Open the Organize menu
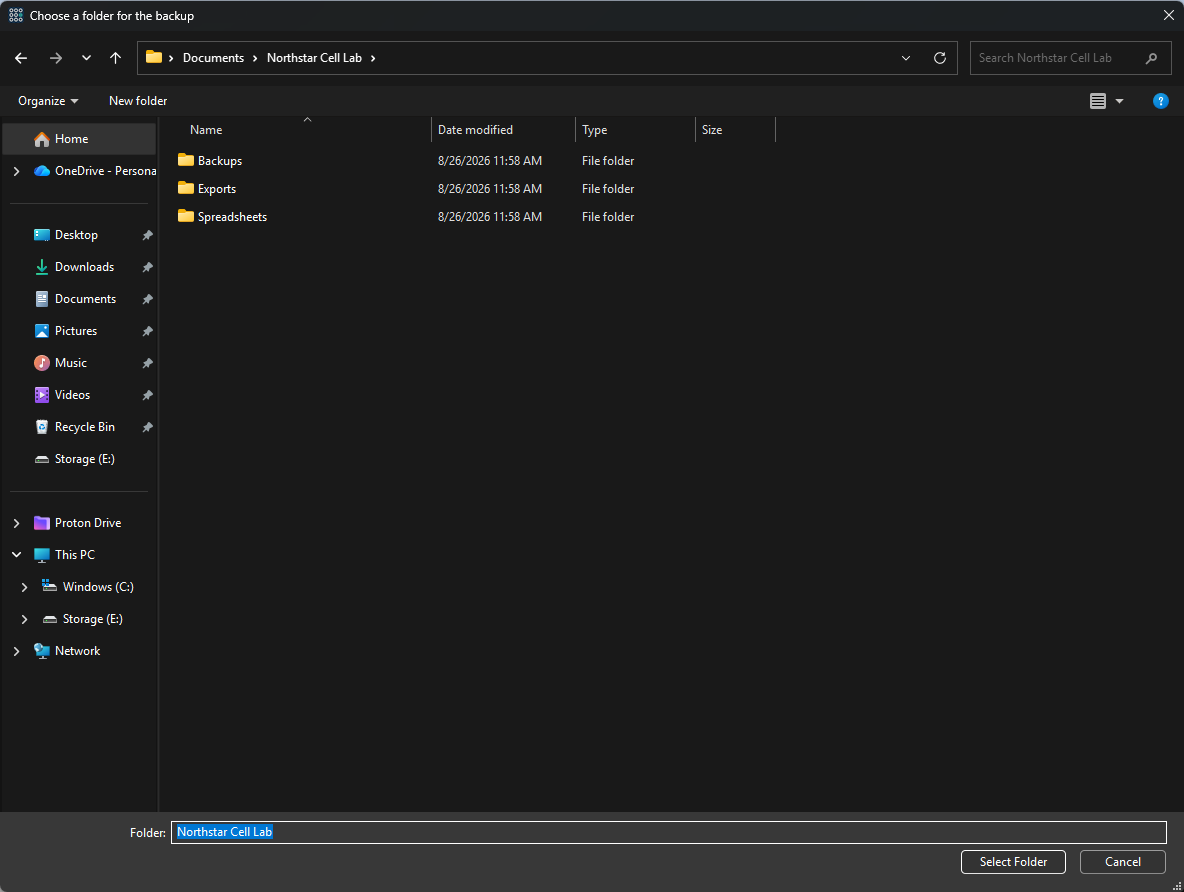The height and width of the screenshot is (892, 1184). coord(48,101)
